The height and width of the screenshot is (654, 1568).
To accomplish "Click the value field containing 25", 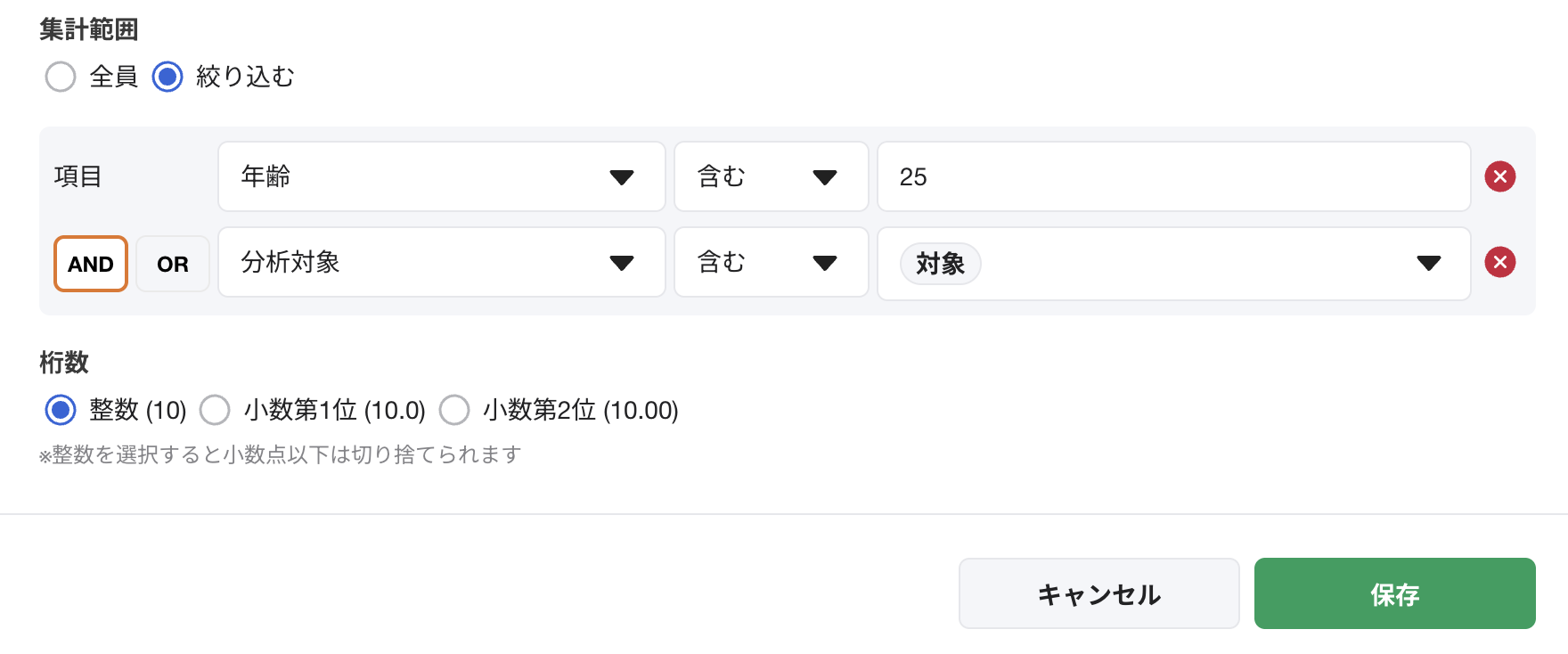I will [x=1173, y=176].
